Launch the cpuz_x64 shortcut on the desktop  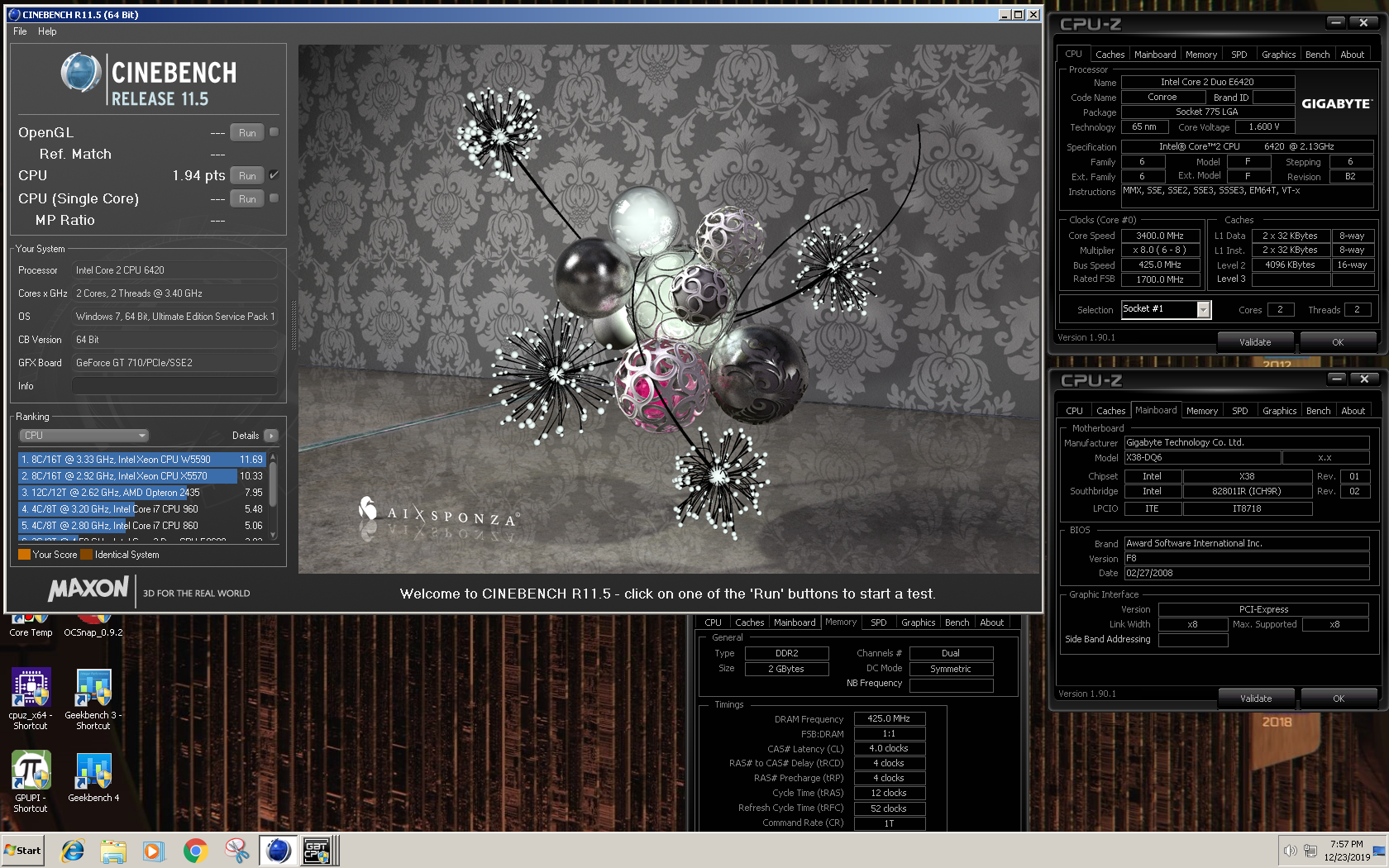click(x=31, y=699)
